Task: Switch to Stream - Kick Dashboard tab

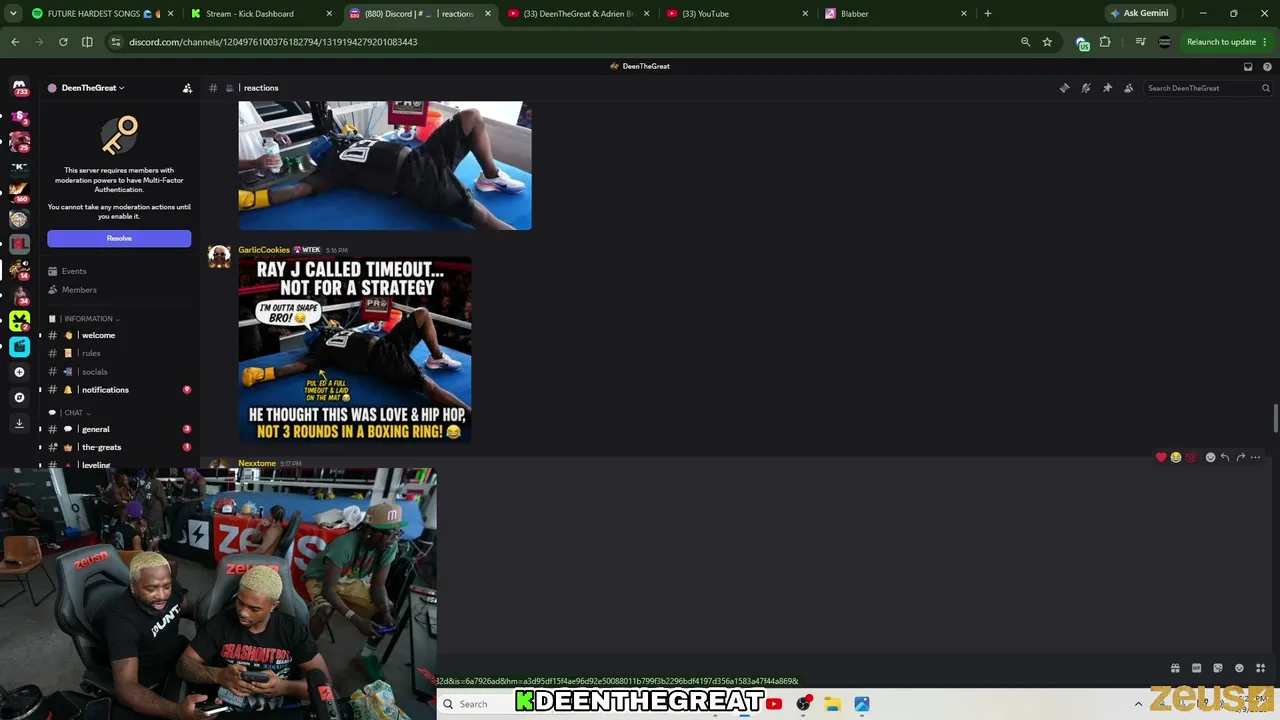Action: (x=261, y=14)
